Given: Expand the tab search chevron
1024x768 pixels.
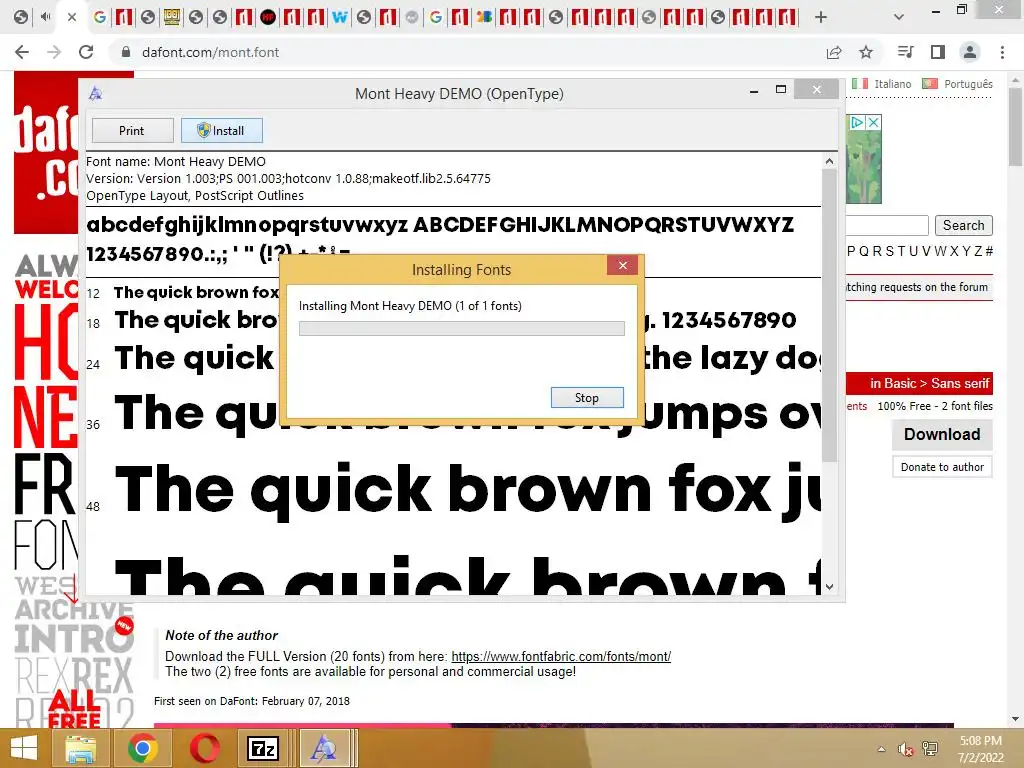Looking at the screenshot, I should pyautogui.click(x=899, y=17).
